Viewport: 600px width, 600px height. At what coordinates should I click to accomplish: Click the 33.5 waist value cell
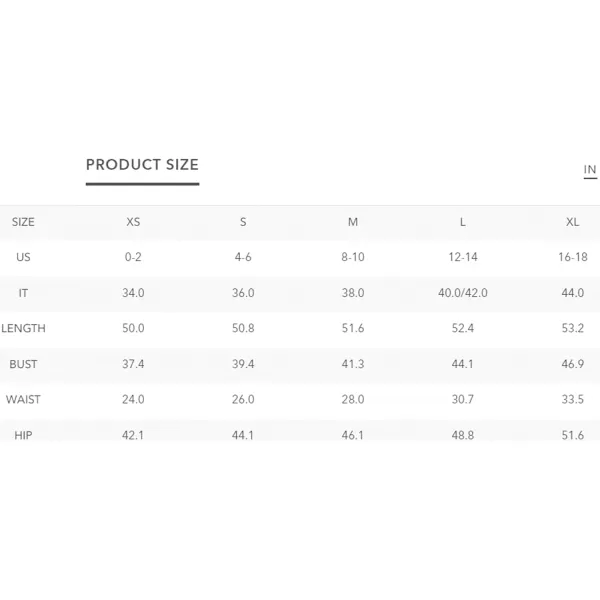click(x=572, y=399)
